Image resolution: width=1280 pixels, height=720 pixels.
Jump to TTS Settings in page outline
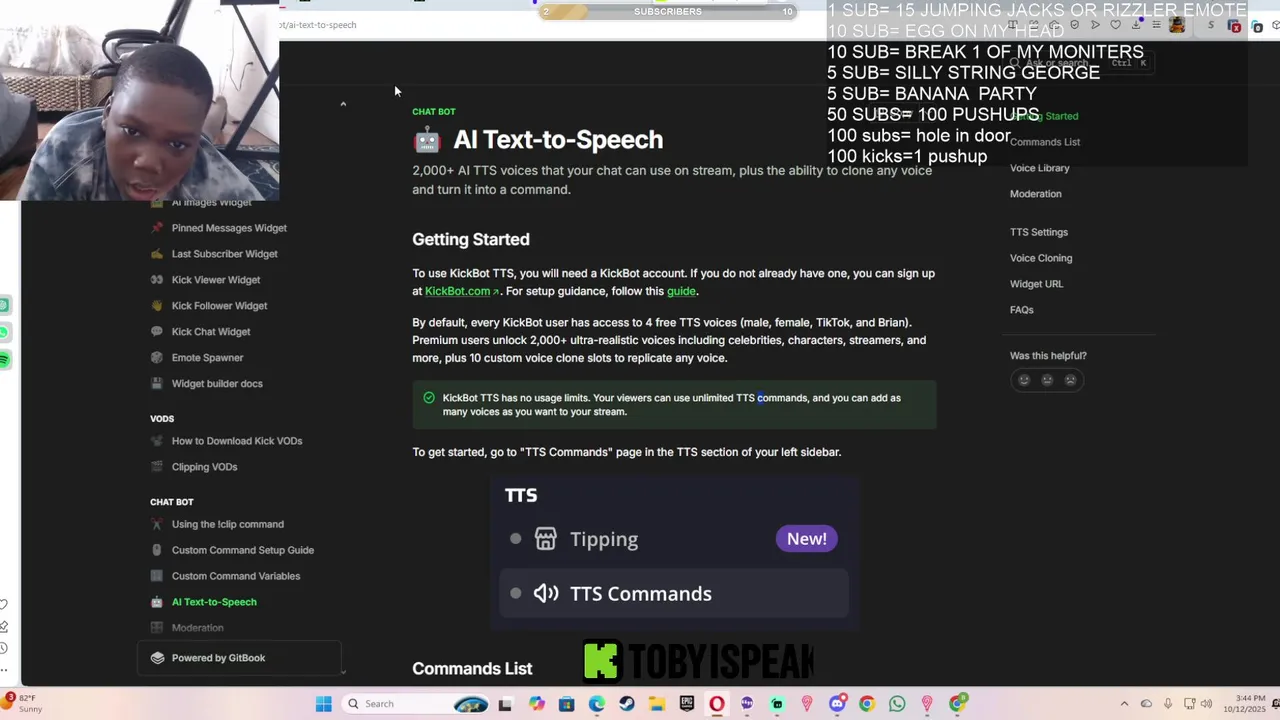point(1039,232)
